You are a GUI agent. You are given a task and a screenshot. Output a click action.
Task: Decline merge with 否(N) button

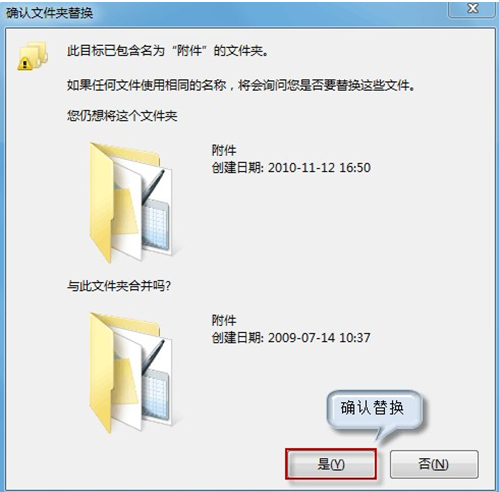(x=434, y=464)
